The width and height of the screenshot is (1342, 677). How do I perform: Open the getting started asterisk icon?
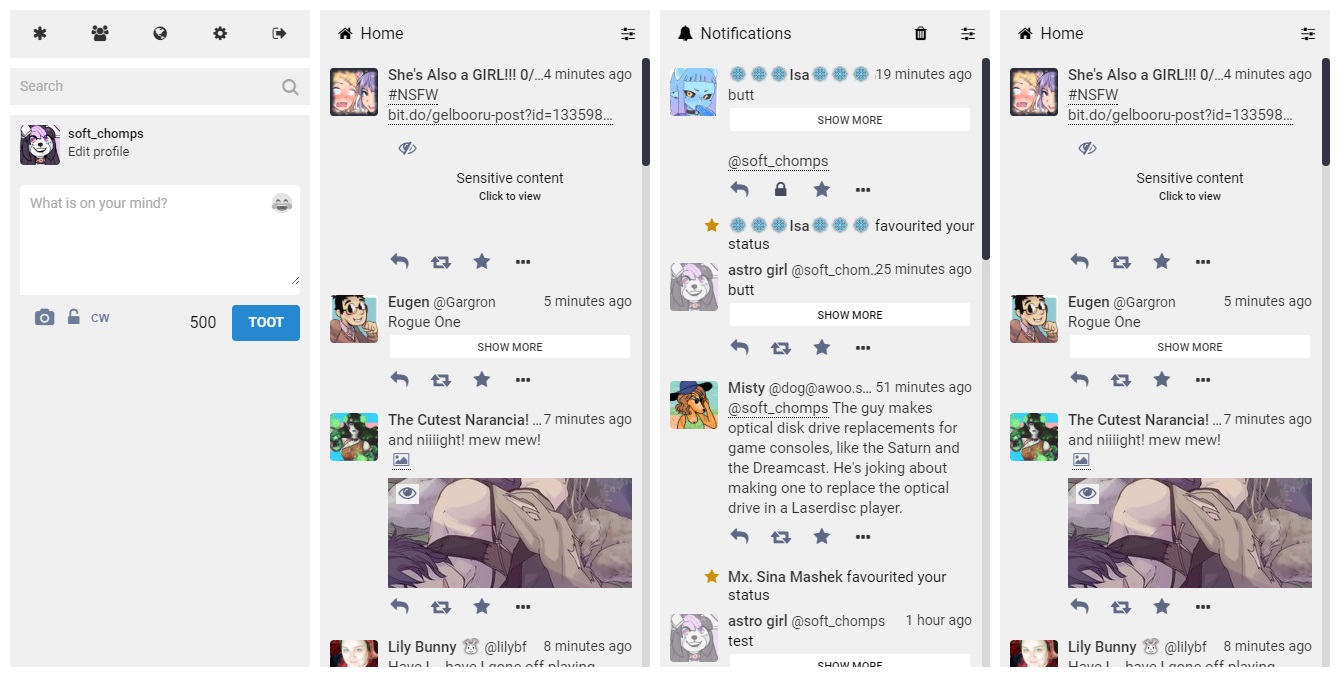pyautogui.click(x=40, y=33)
